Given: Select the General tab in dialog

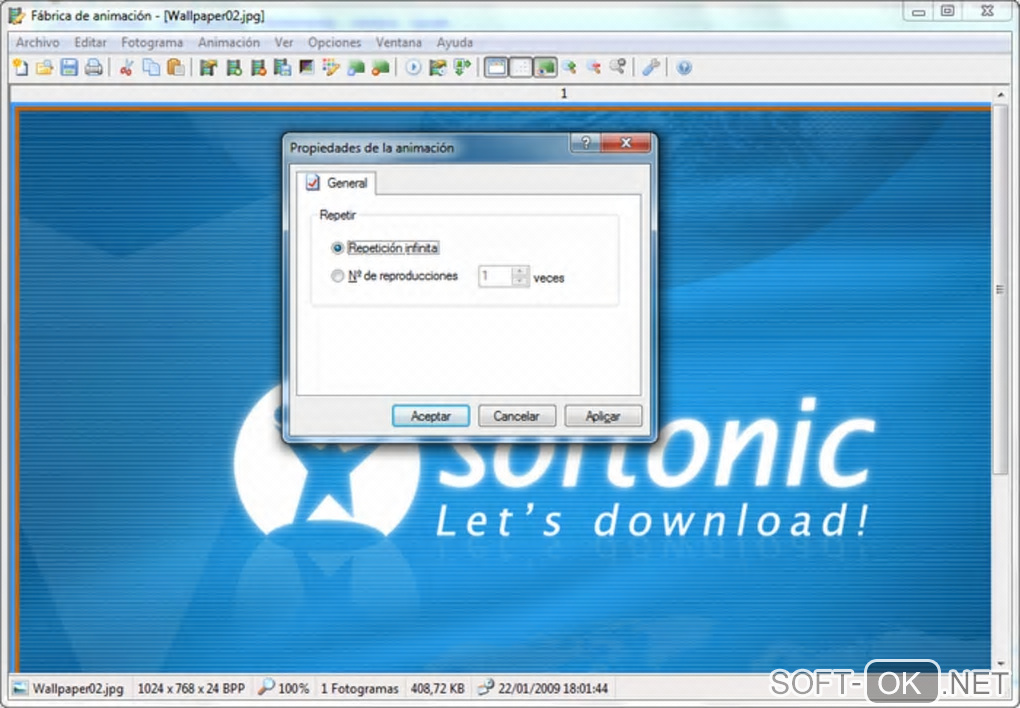Looking at the screenshot, I should [336, 183].
